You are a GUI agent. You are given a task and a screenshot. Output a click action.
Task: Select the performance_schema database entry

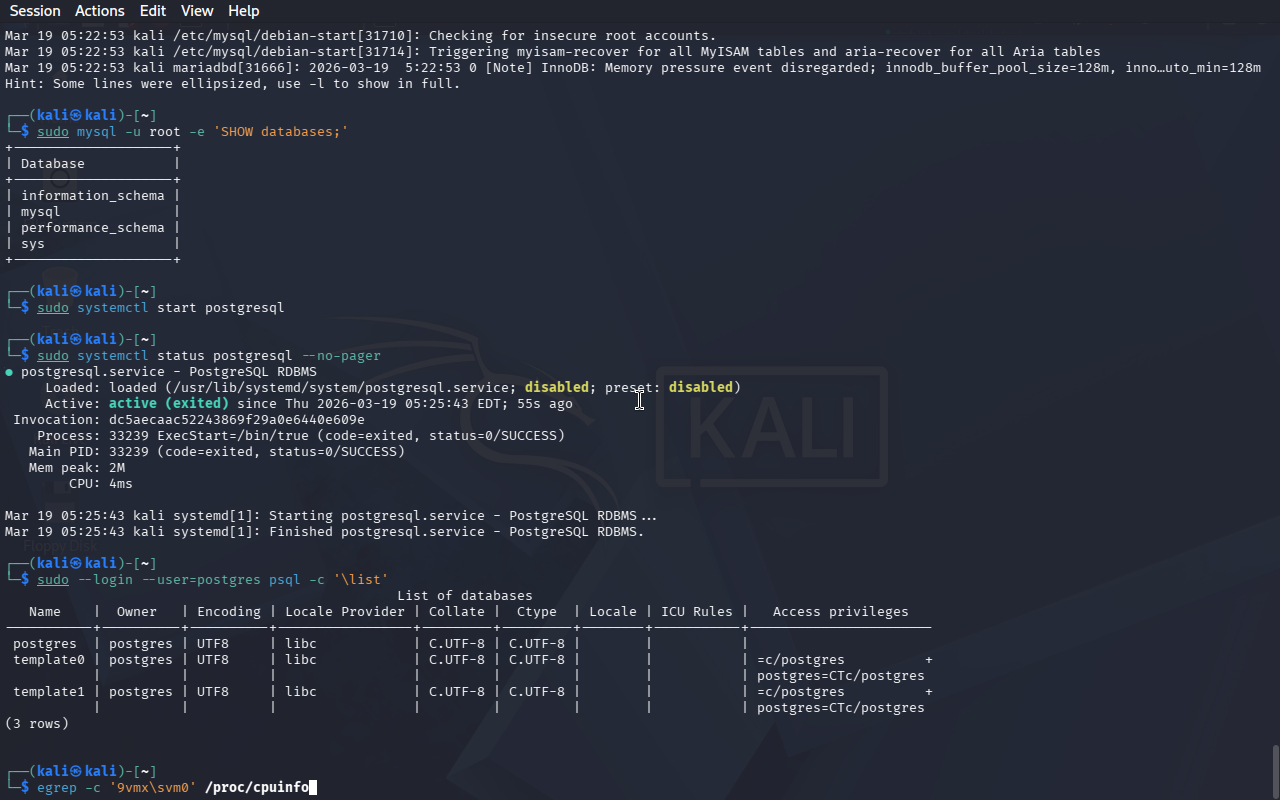tap(92, 228)
